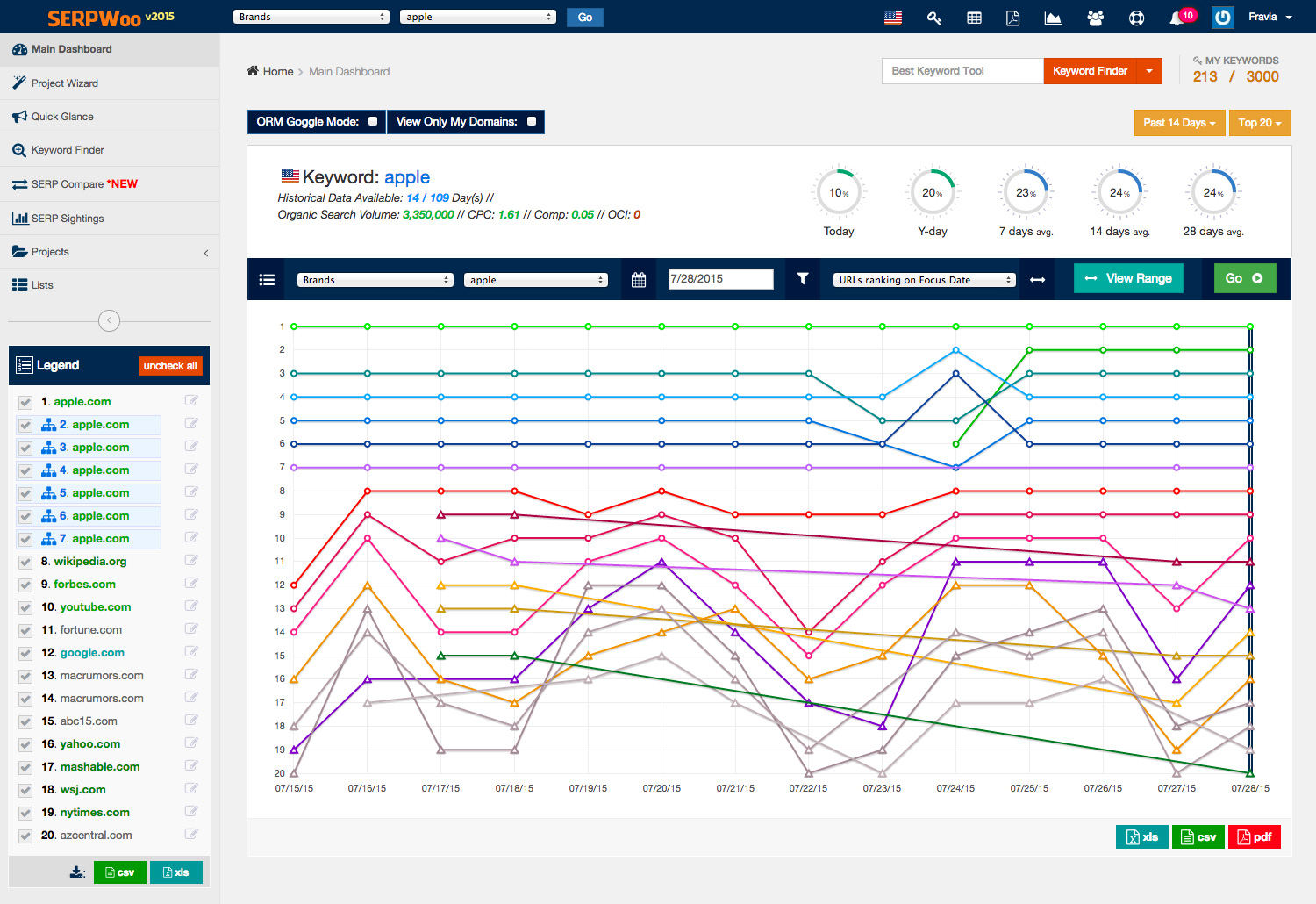Export chart as xls below the graph

[x=1142, y=837]
